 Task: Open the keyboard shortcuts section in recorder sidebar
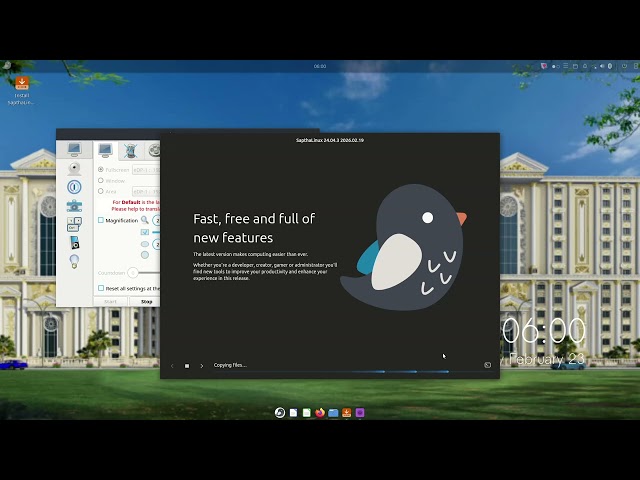pyautogui.click(x=74, y=224)
